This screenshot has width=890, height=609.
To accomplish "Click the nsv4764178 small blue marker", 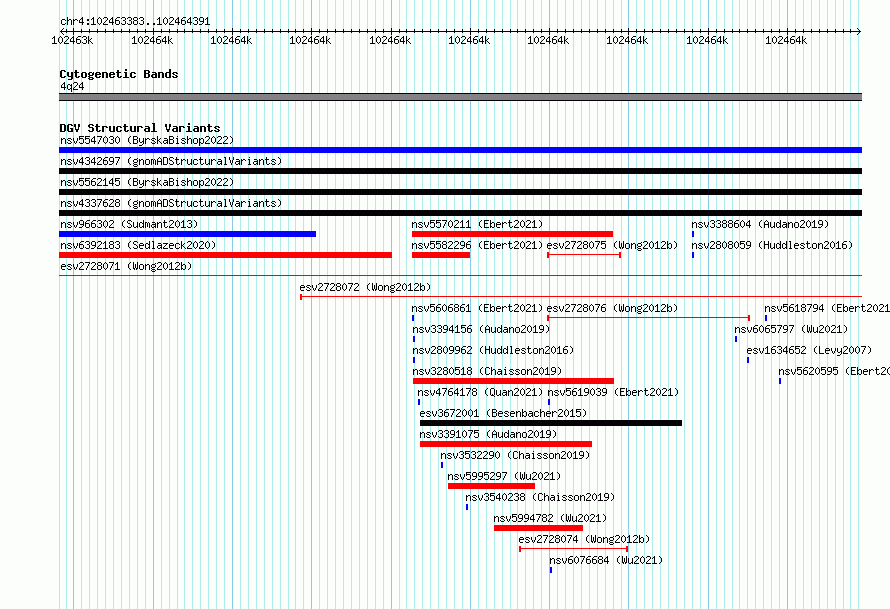I will tap(419, 402).
